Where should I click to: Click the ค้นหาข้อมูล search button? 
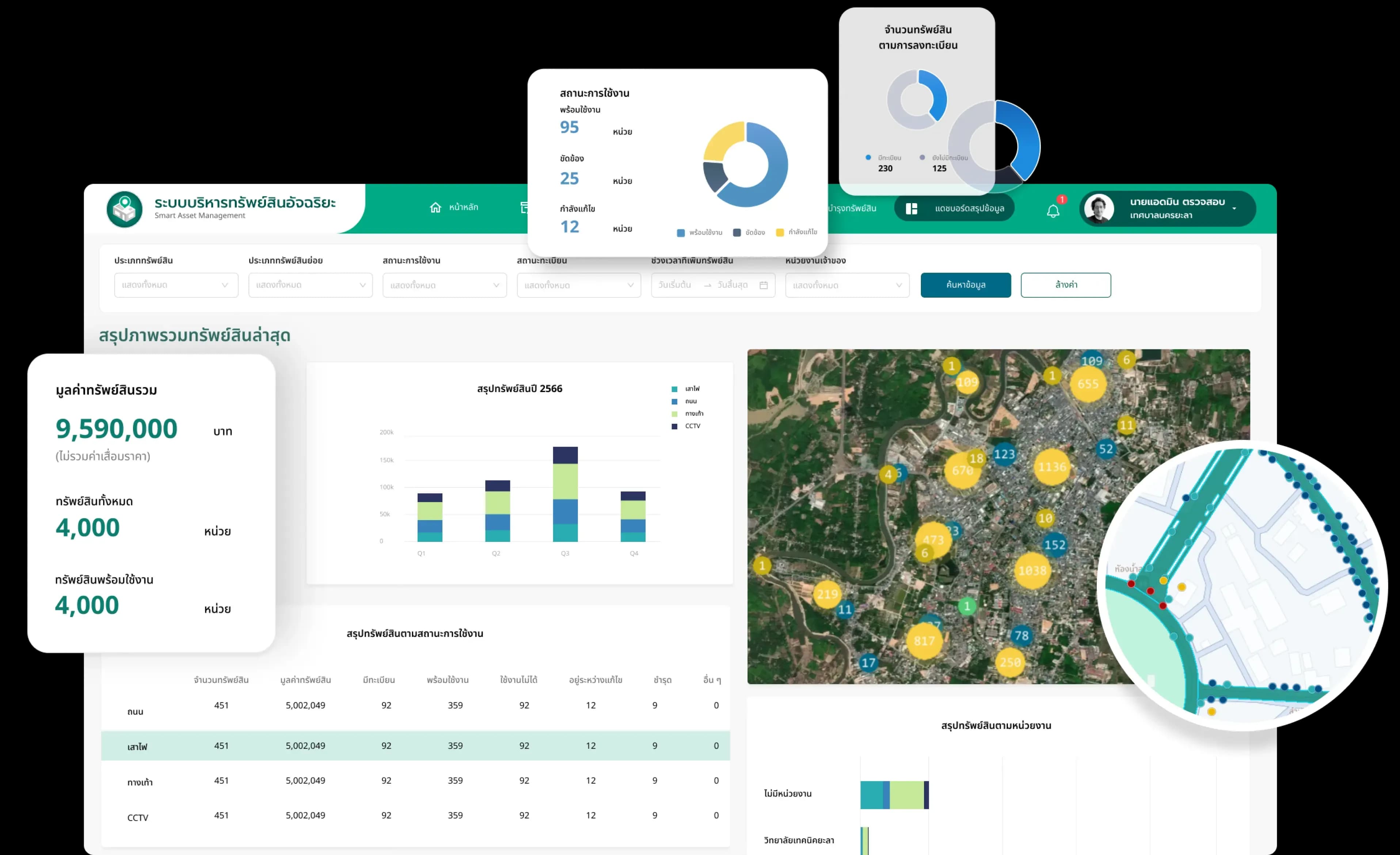[966, 285]
